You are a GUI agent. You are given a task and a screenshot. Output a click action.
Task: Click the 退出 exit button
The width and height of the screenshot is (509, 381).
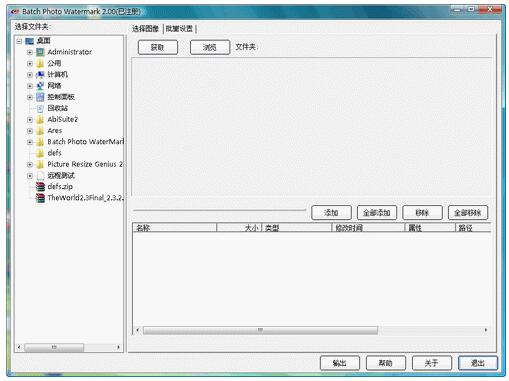point(478,363)
